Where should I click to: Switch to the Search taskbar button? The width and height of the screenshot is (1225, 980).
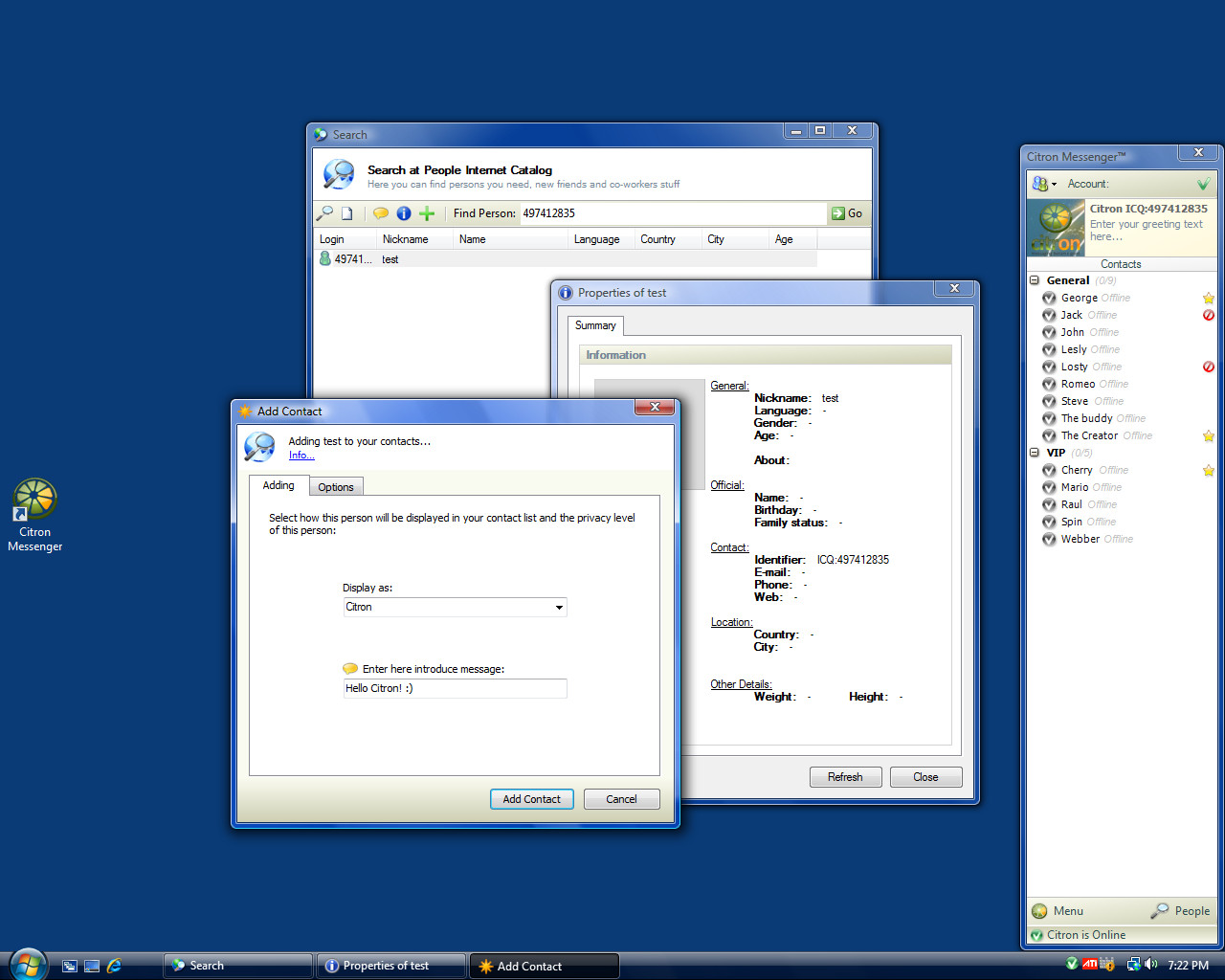click(x=238, y=966)
